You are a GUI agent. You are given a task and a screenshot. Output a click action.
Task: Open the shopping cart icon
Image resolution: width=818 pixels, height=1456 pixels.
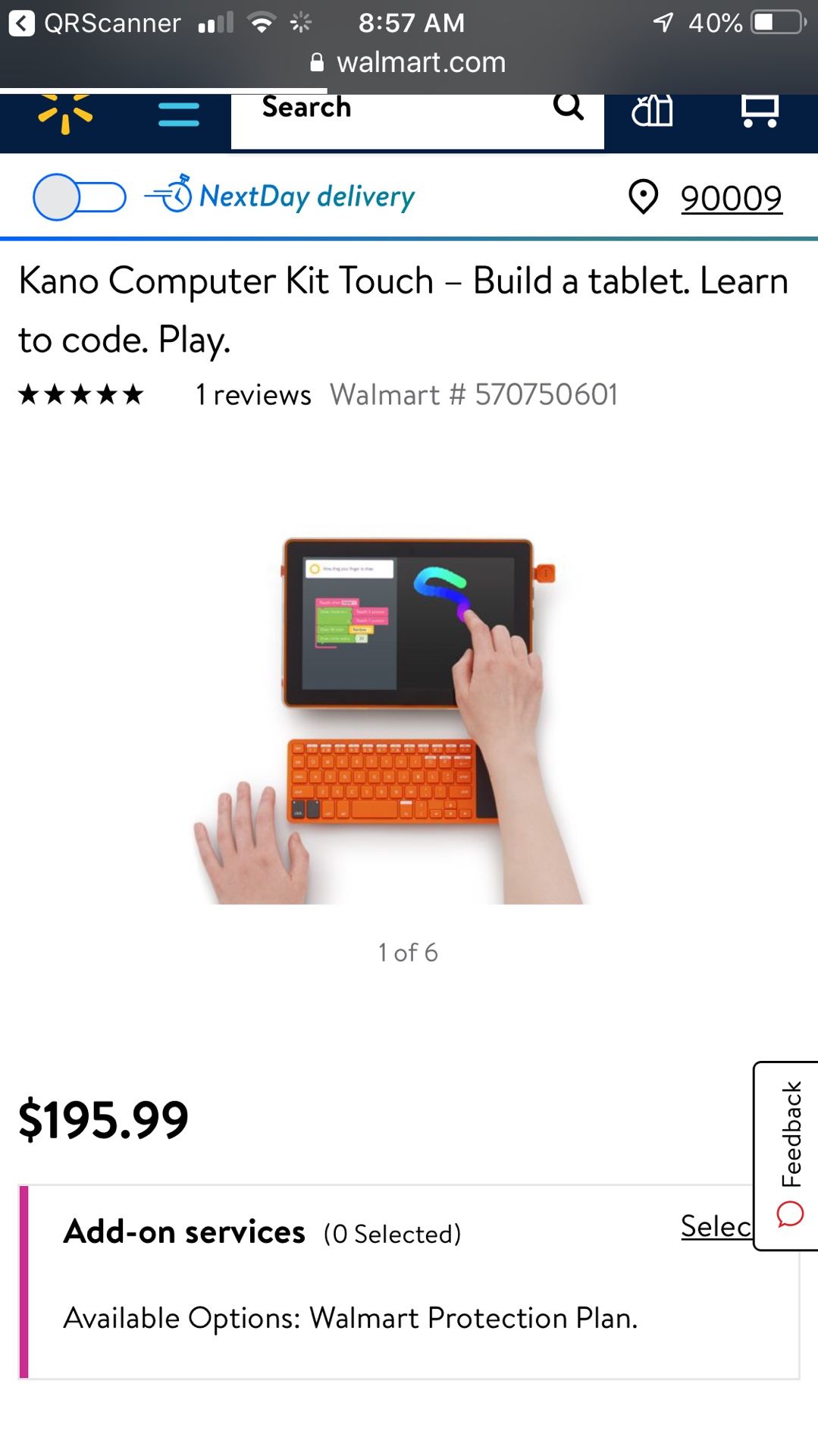[760, 111]
